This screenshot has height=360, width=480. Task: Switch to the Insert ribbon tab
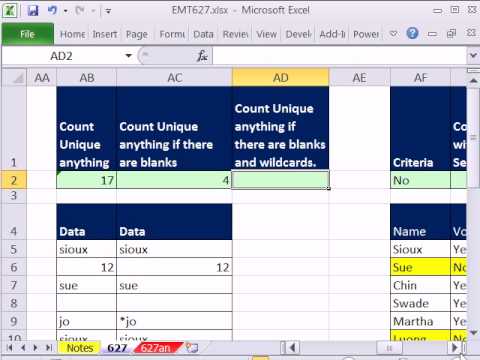105,34
